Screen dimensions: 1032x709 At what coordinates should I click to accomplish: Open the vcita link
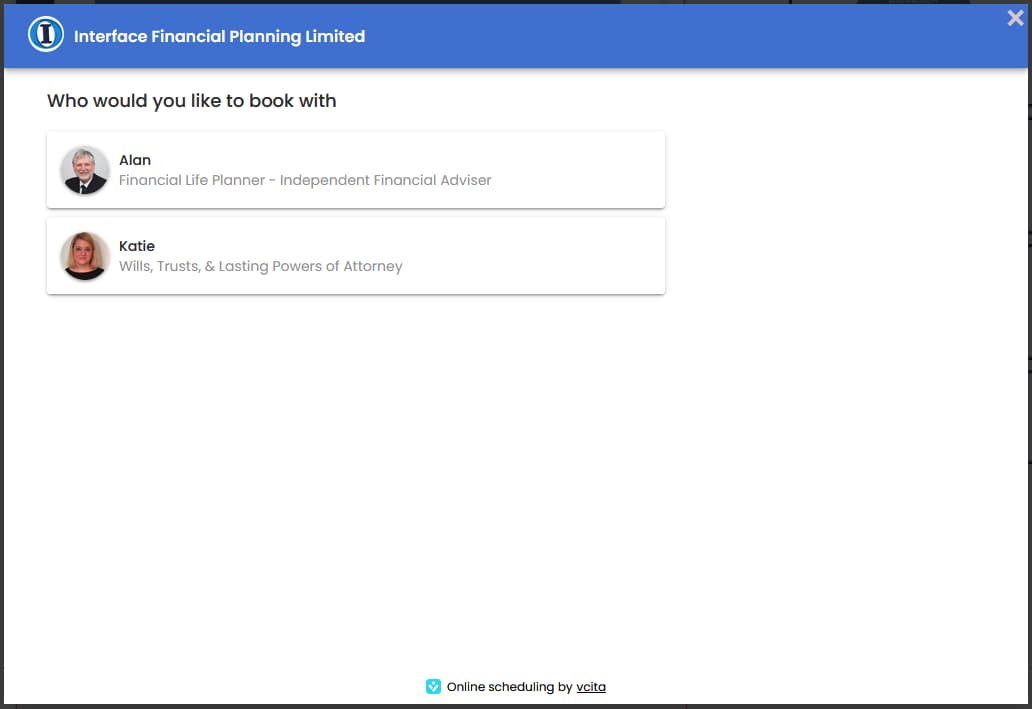591,687
